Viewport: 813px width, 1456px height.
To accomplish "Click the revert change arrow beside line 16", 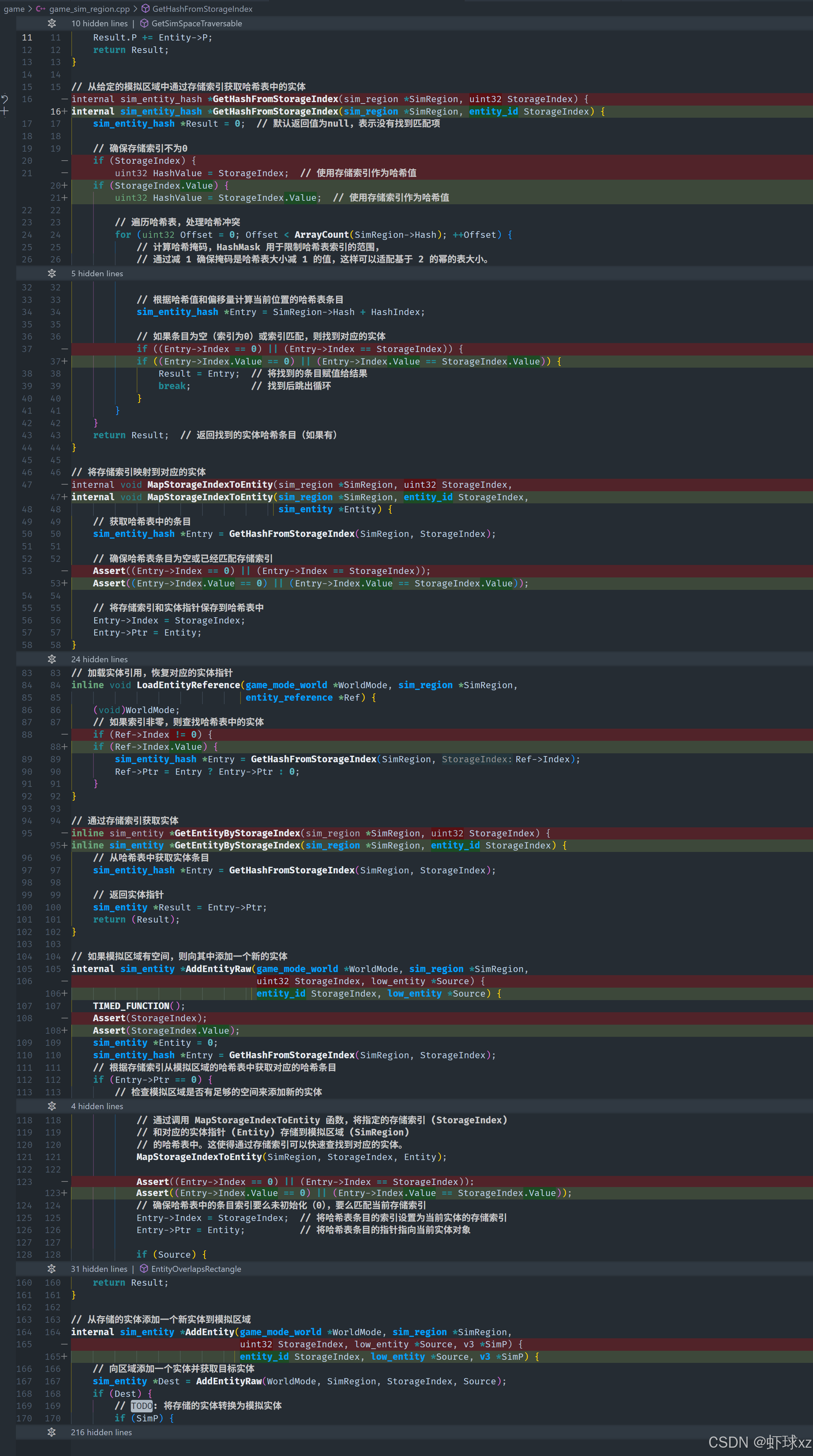I will 4,99.
